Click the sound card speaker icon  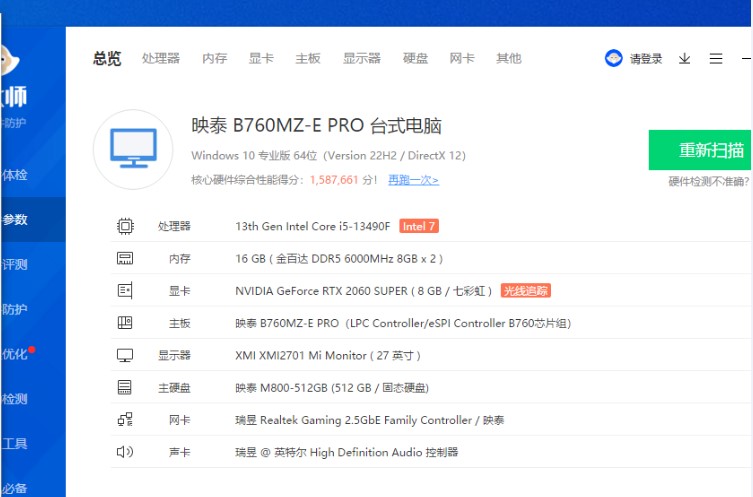pyautogui.click(x=125, y=452)
